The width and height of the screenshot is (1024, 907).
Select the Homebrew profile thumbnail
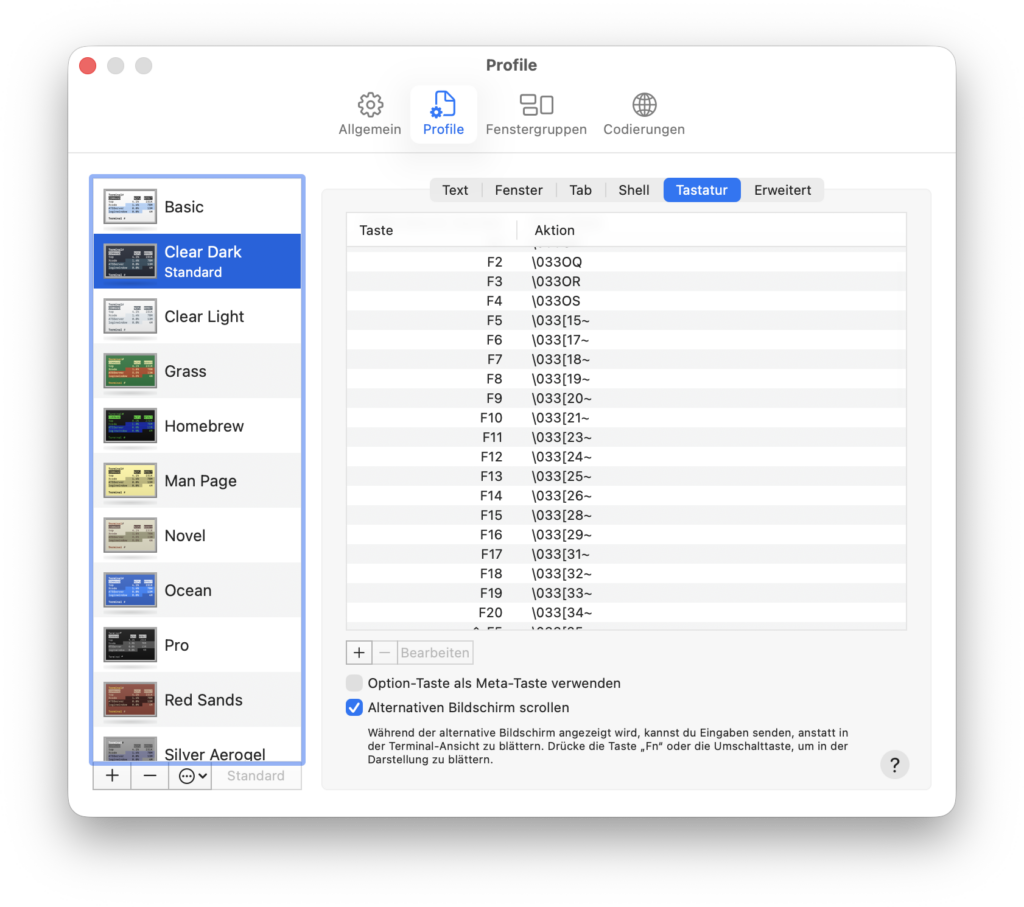tap(130, 426)
